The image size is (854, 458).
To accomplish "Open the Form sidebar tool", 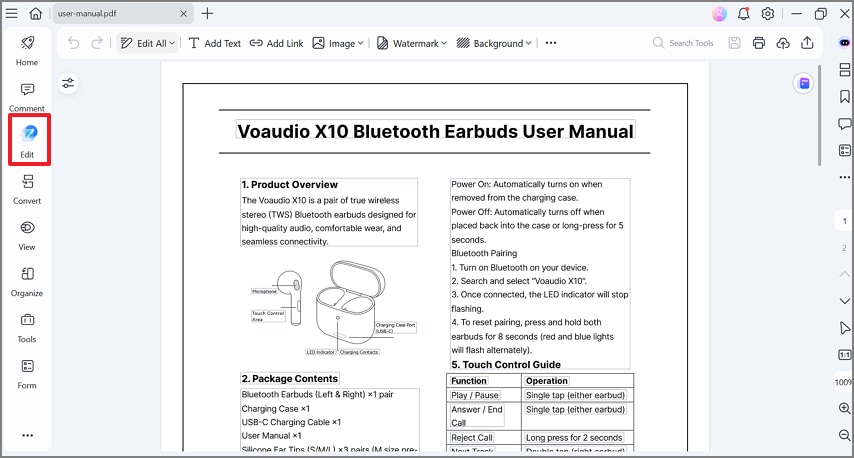I will click(x=27, y=375).
